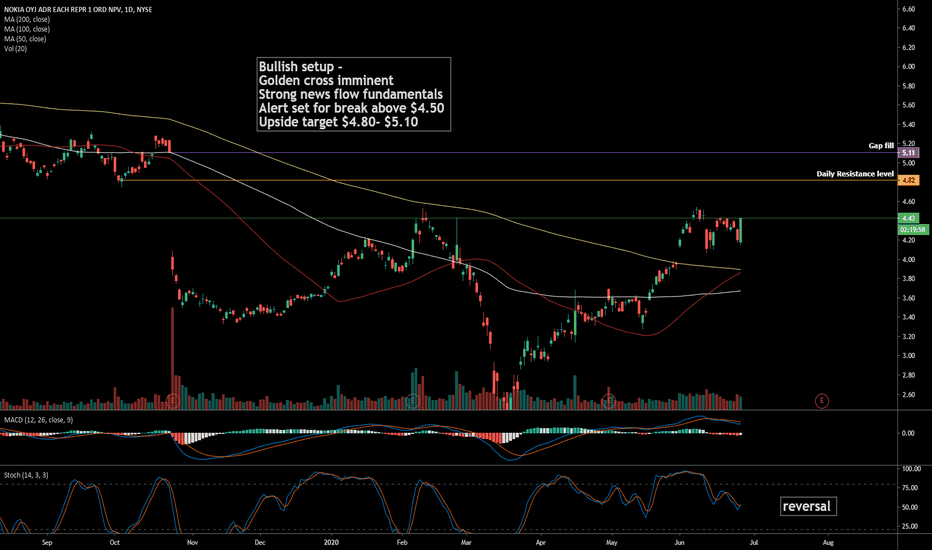932x550 pixels.
Task: Select the MA (50, close) indicator legend
Action: [25, 39]
